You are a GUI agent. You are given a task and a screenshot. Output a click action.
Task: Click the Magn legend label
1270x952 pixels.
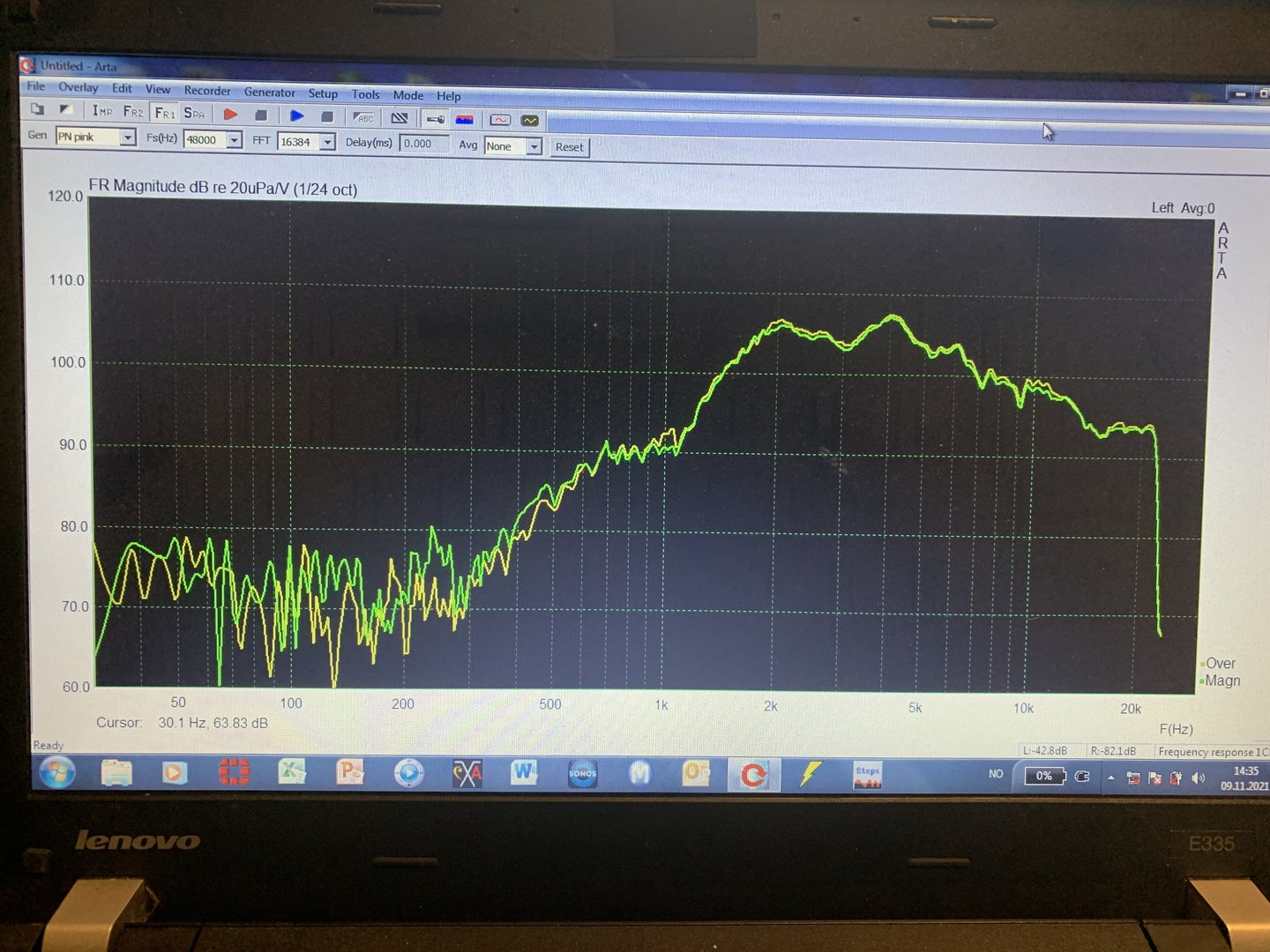coord(1222,681)
